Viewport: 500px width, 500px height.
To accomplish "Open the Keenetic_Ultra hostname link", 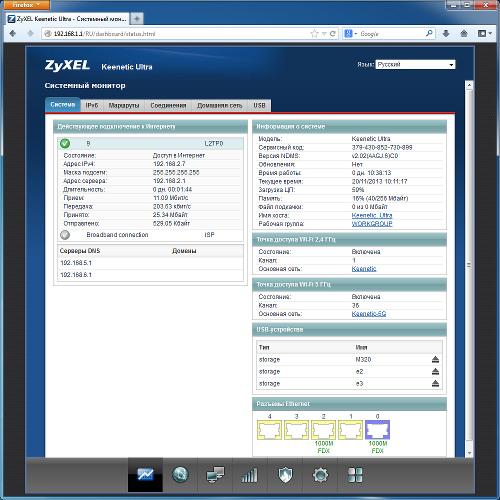I will click(x=372, y=215).
